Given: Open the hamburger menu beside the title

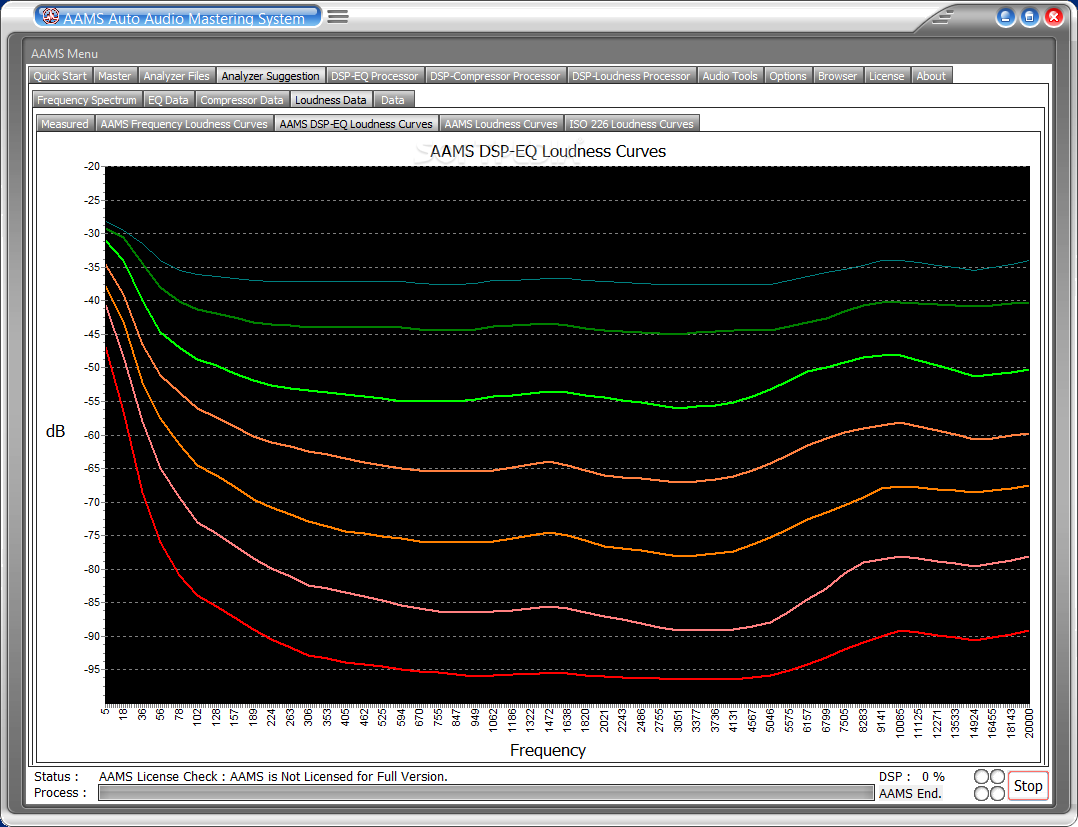Looking at the screenshot, I should (338, 16).
